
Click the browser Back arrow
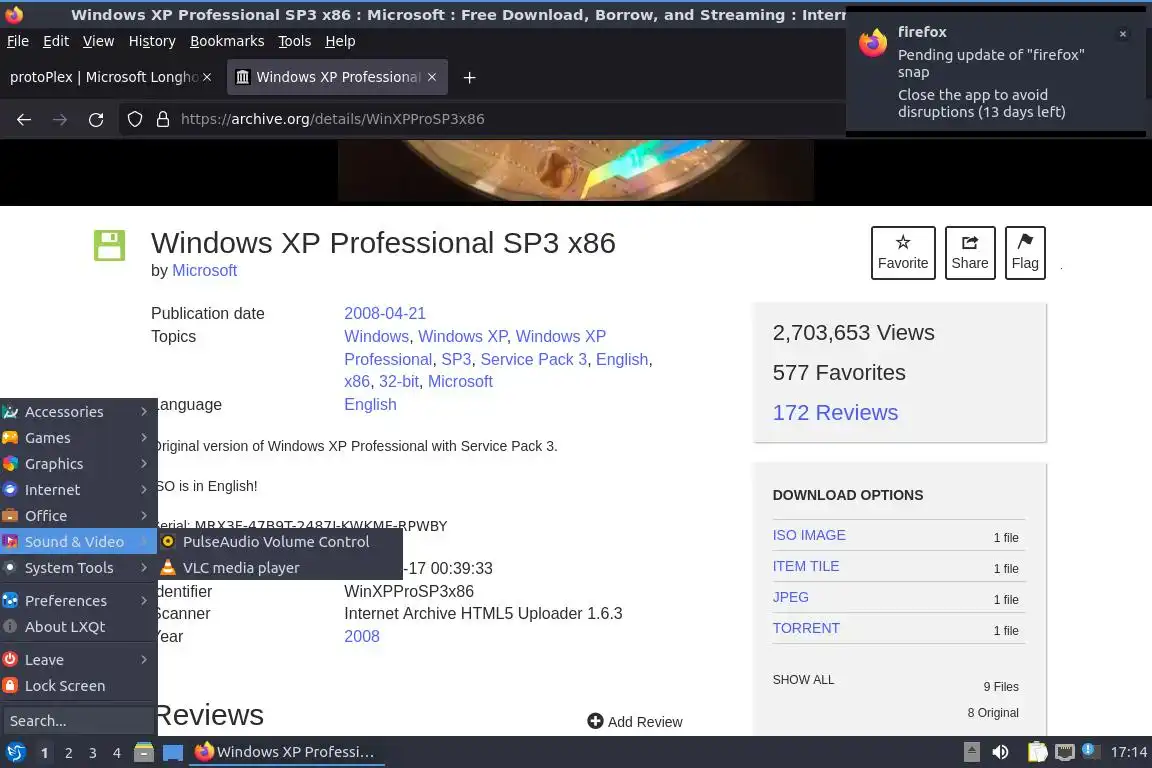point(24,119)
